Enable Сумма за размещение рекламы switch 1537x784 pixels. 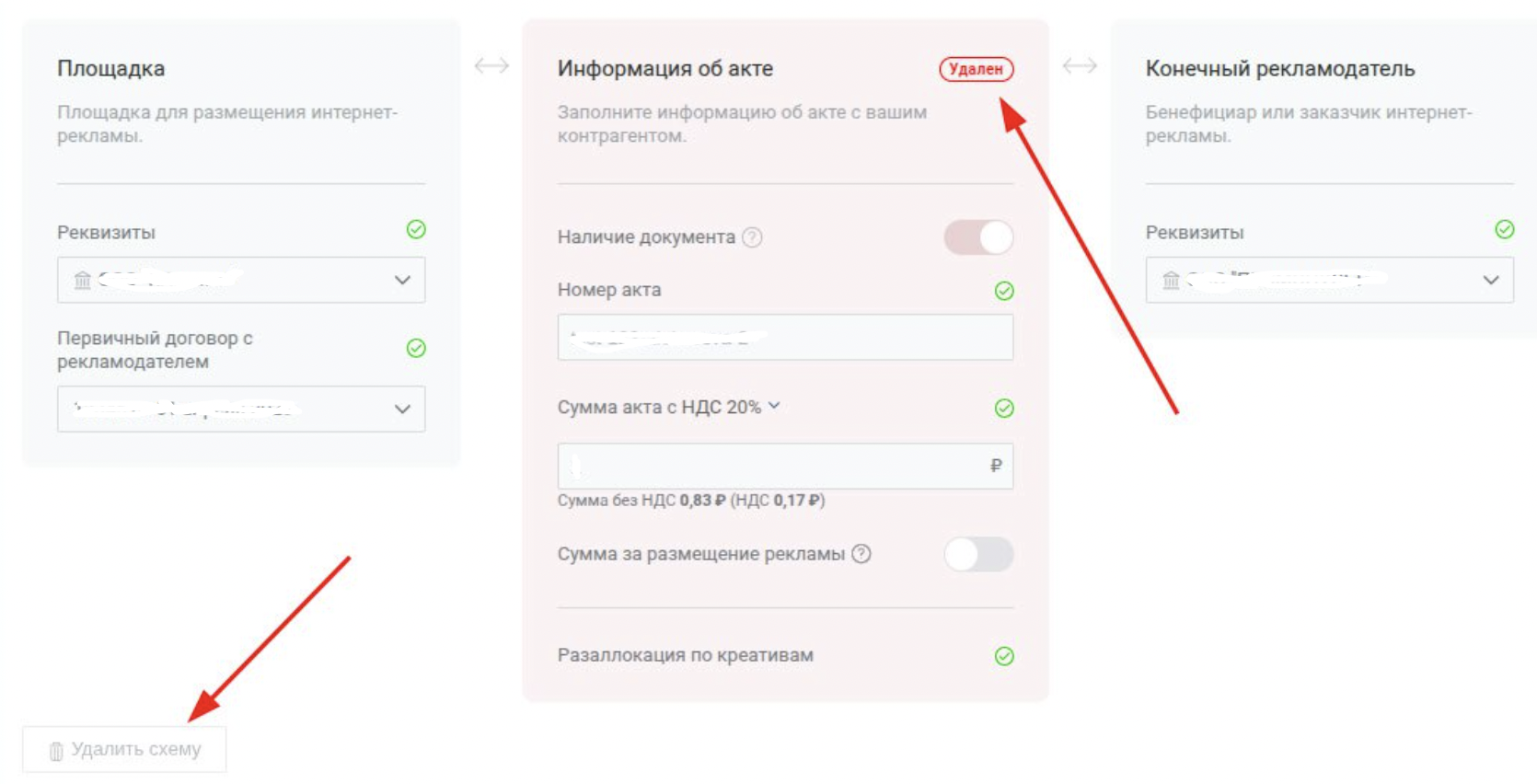click(x=978, y=554)
